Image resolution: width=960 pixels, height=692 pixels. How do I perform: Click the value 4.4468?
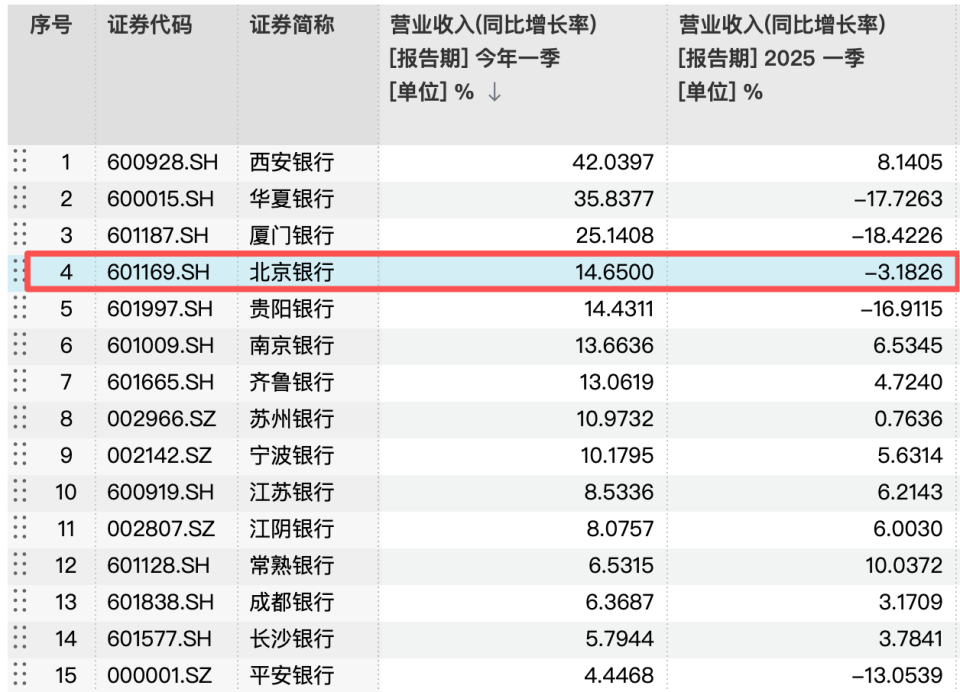(619, 675)
